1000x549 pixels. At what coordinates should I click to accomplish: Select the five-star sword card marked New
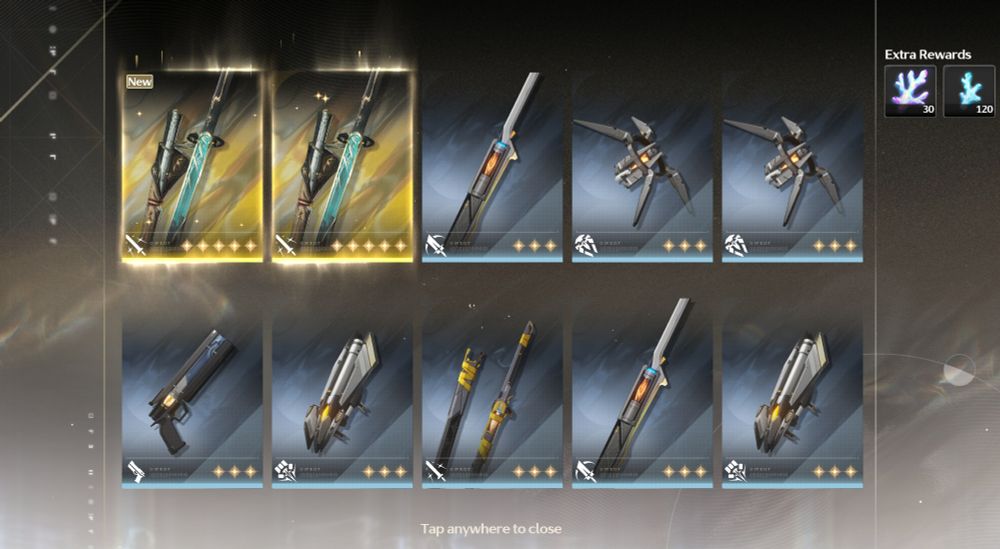click(x=192, y=166)
